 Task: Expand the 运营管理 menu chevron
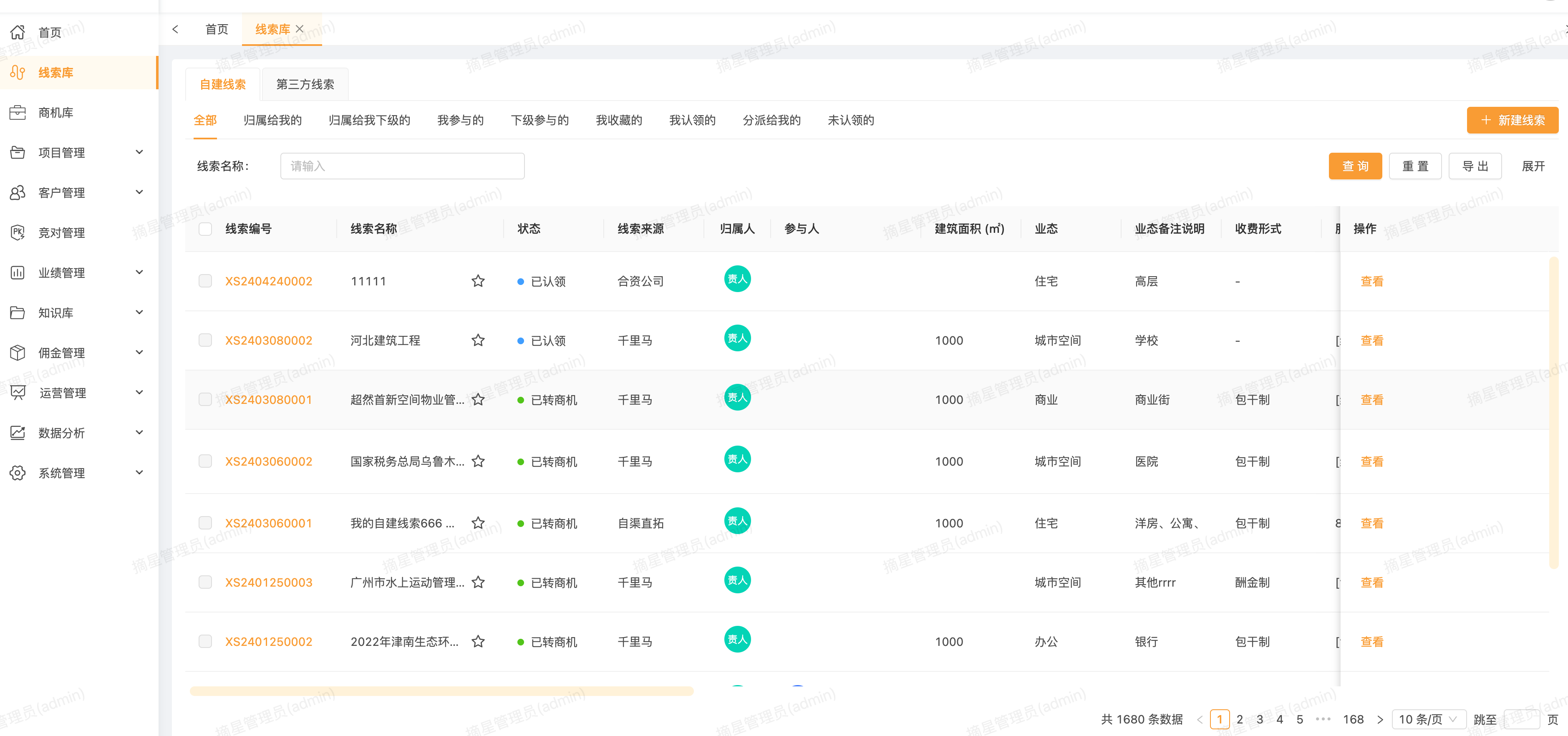[x=139, y=392]
